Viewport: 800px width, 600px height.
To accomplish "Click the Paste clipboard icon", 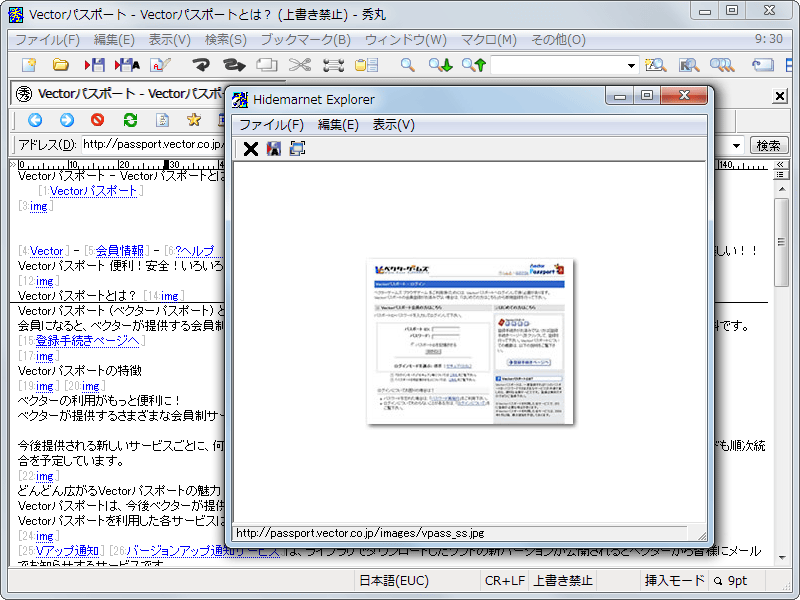I will pos(366,65).
